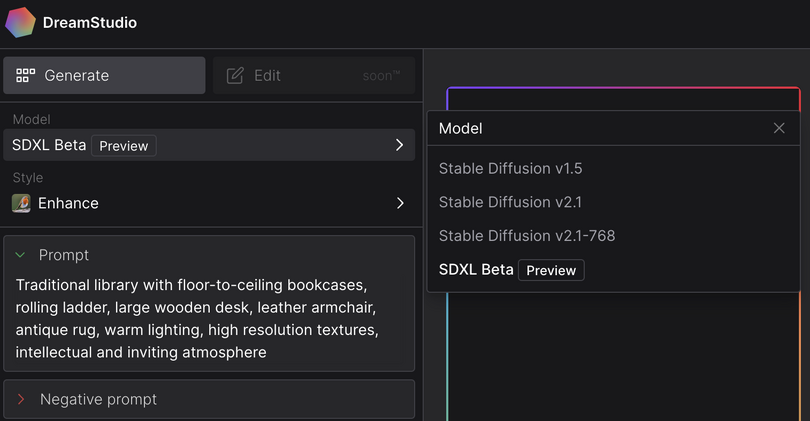Viewport: 810px width, 421px height.
Task: Click the Preview badge in the model list
Action: click(x=551, y=270)
